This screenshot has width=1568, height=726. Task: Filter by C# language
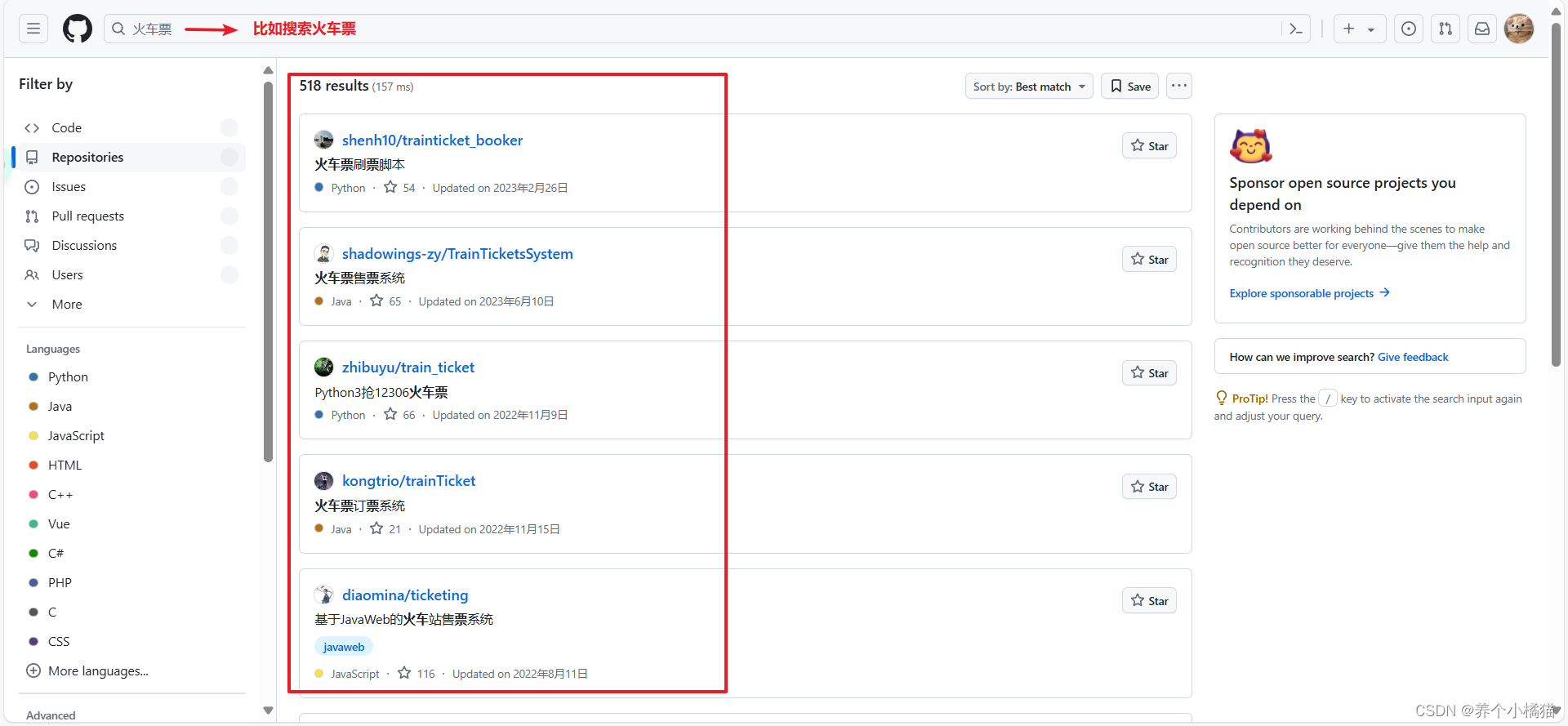pyautogui.click(x=56, y=554)
